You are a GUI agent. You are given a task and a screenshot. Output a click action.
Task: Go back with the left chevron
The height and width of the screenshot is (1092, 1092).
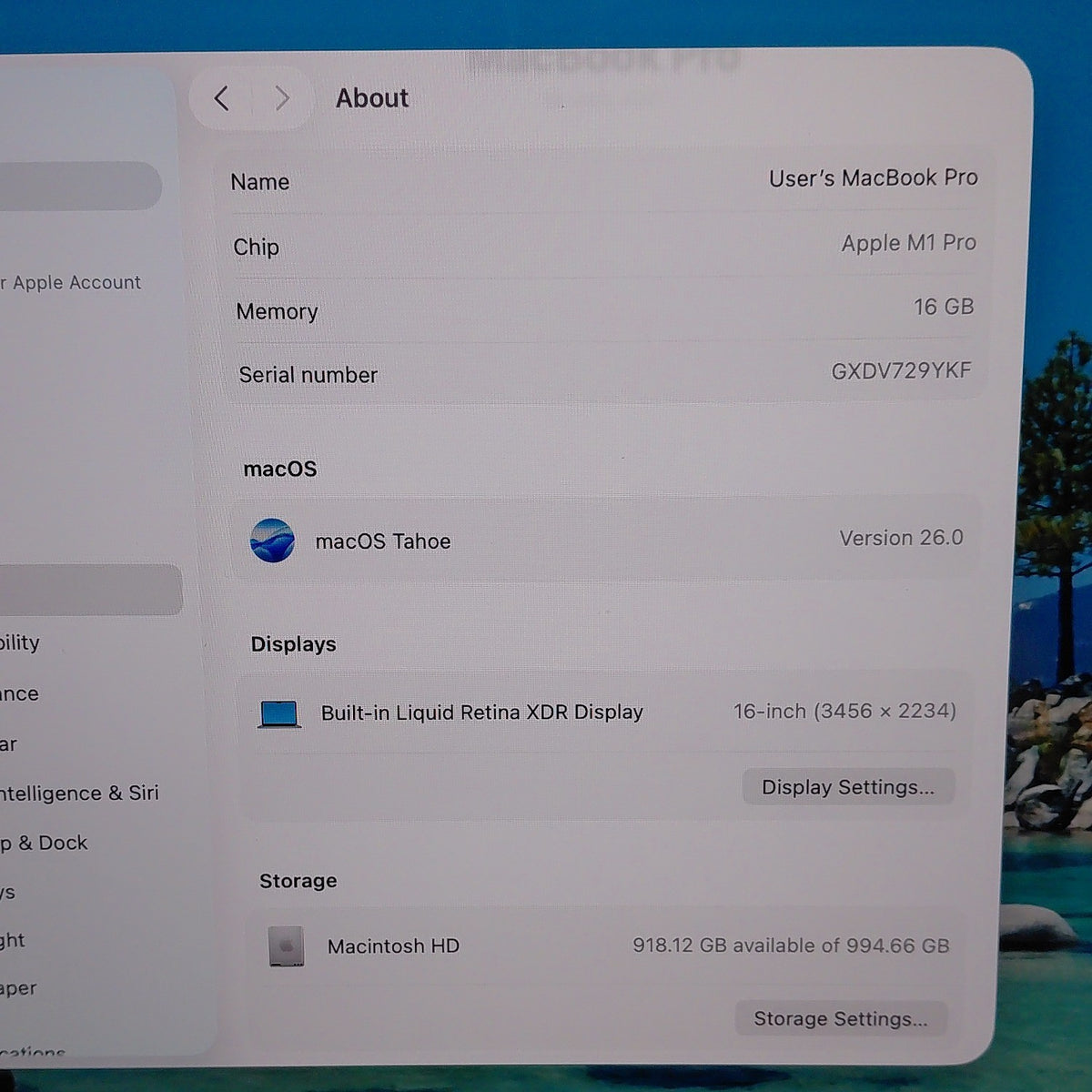[222, 98]
